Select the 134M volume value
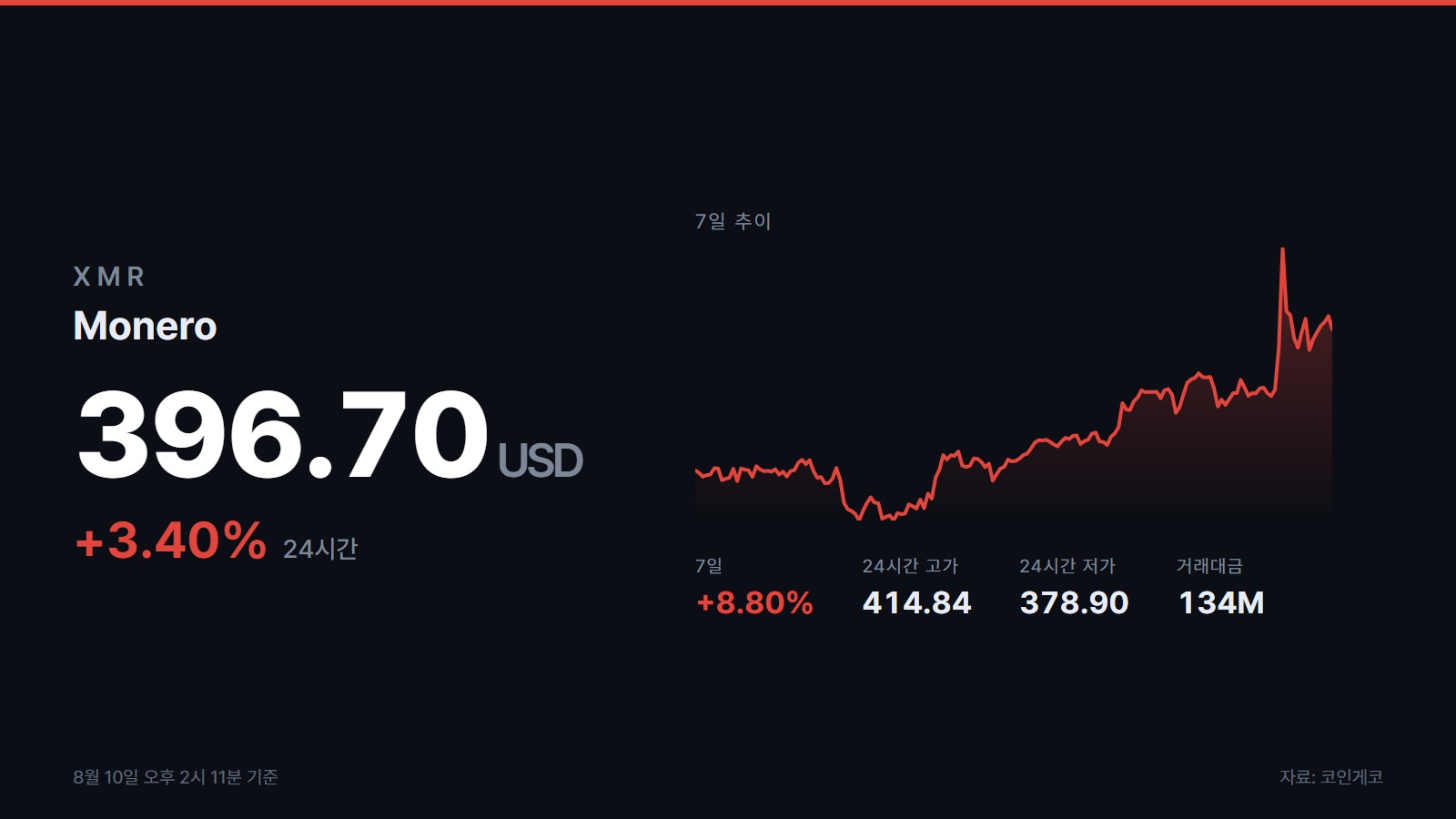The height and width of the screenshot is (819, 1456). point(1221,602)
